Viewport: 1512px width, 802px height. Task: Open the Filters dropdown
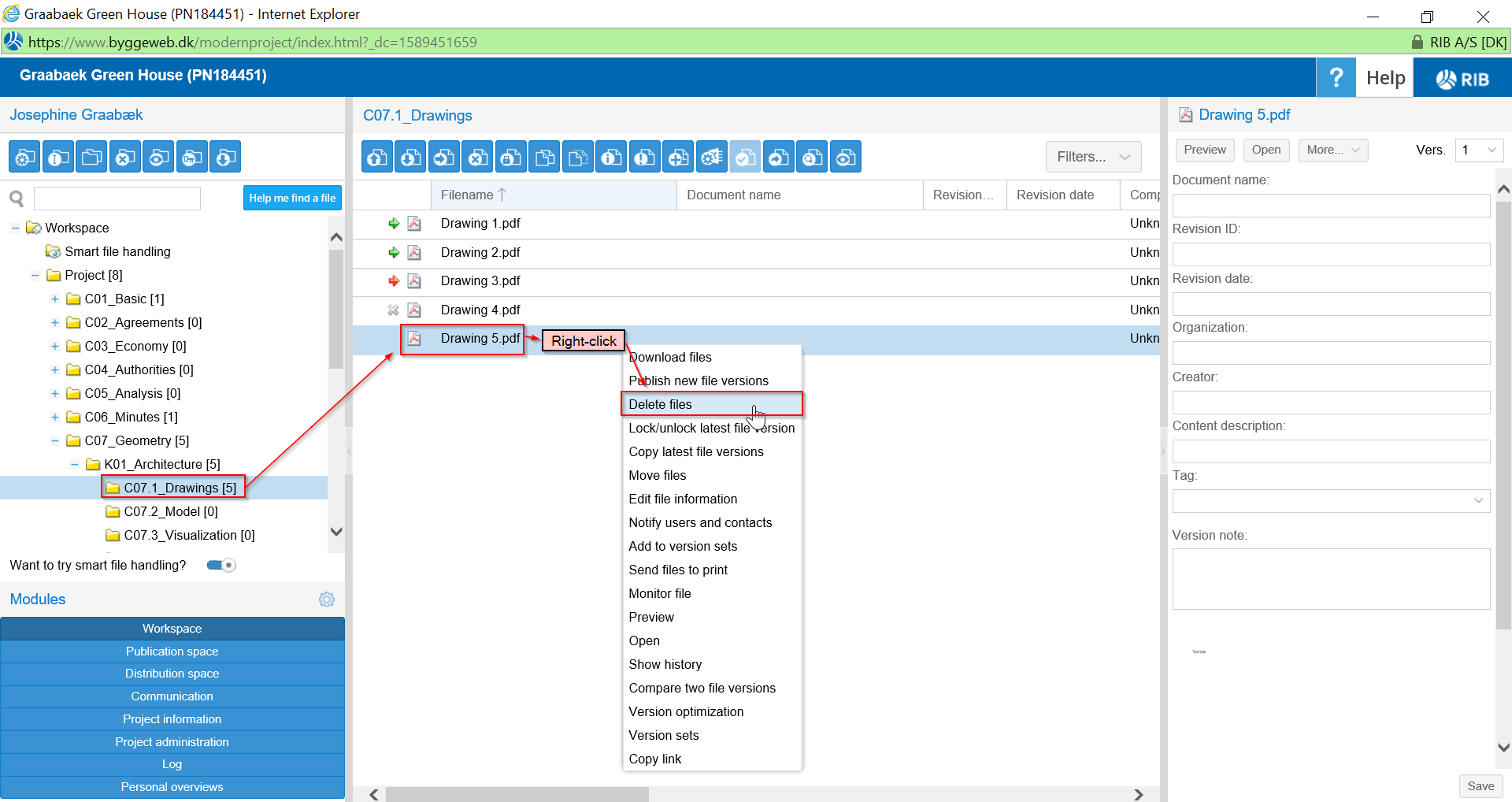click(1092, 157)
